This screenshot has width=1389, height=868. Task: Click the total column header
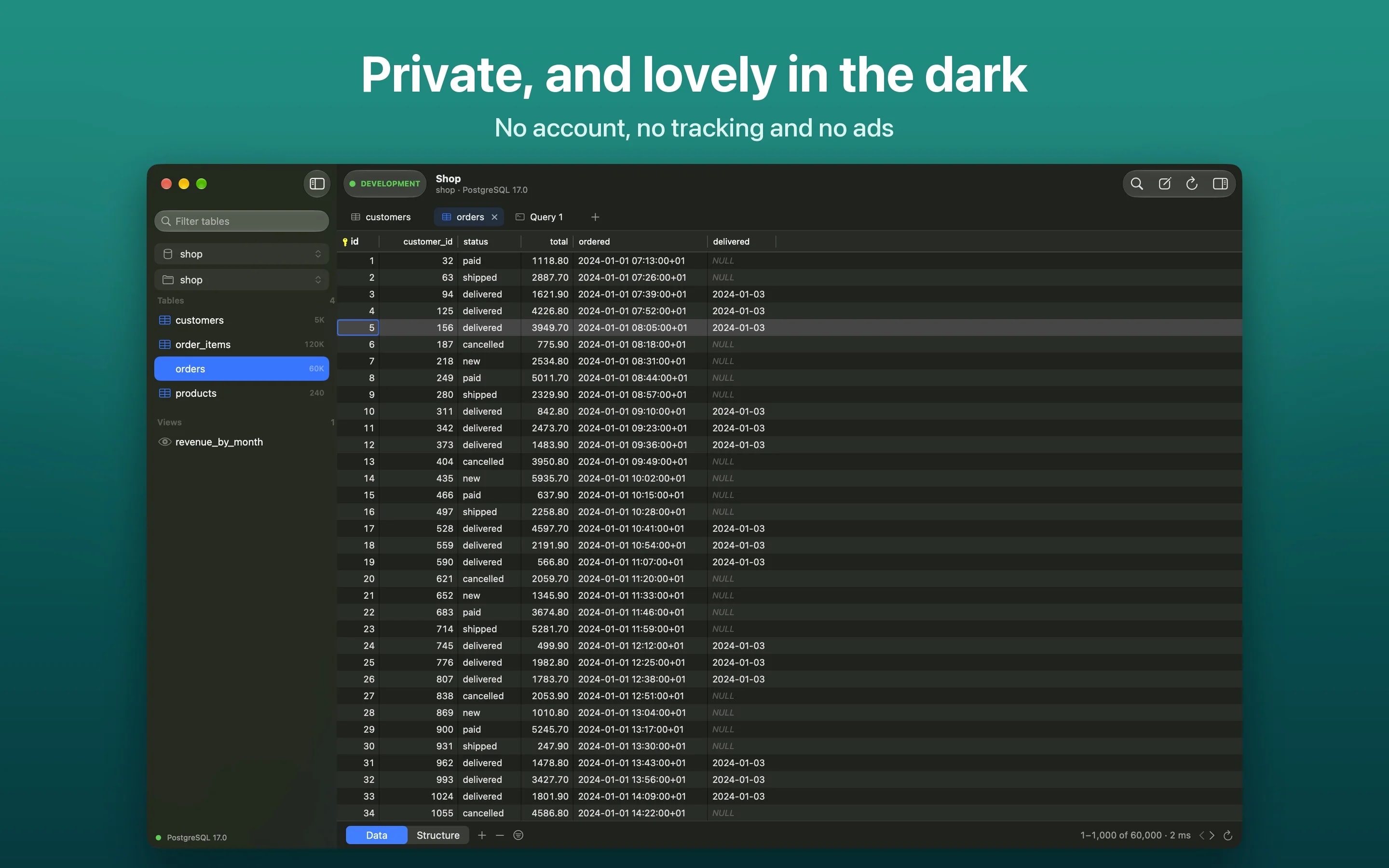coord(547,242)
